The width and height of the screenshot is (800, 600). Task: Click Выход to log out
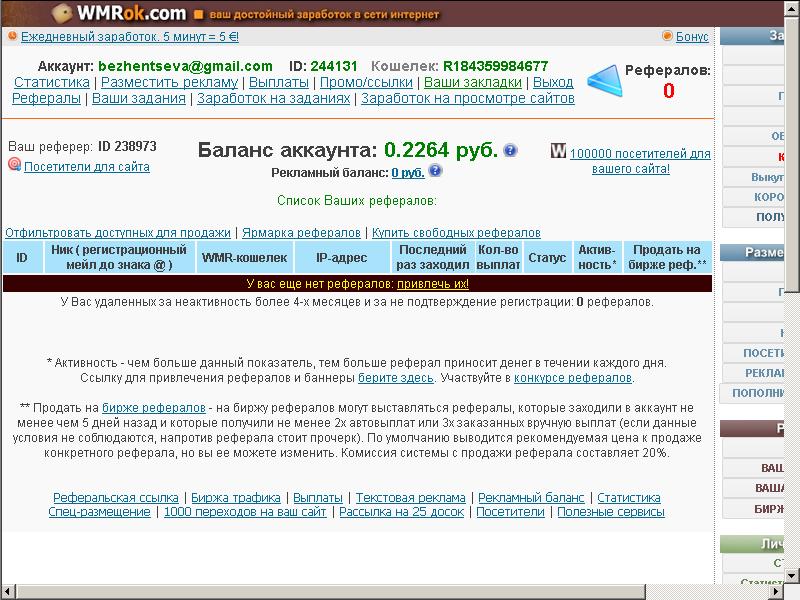pyautogui.click(x=553, y=82)
